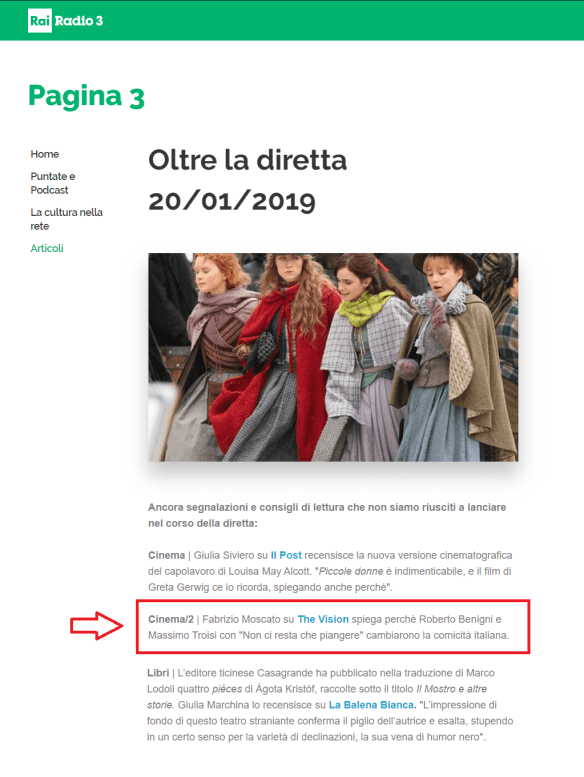
Task: Click the Rai square logo mark
Action: (x=40, y=21)
